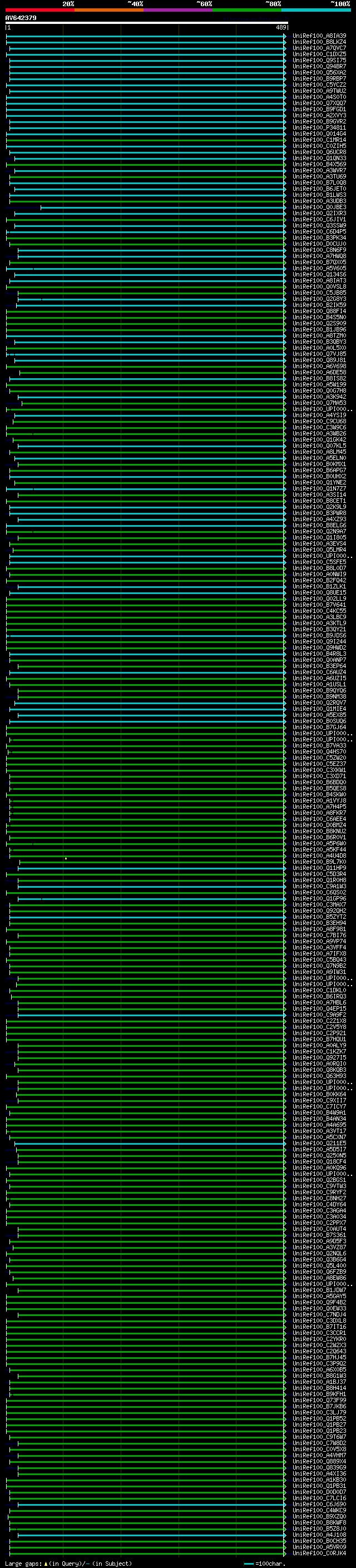Screen dimensions: 356x1568
Task: Open hit UniRef100_C6J690
Action: (x=319, y=1504)
